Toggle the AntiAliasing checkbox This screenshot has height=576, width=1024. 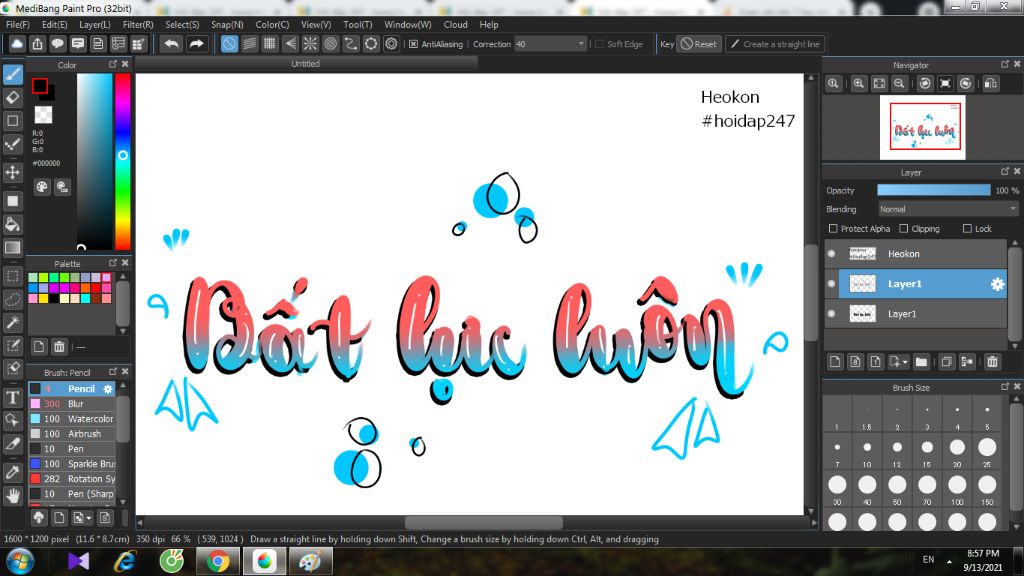[x=413, y=44]
